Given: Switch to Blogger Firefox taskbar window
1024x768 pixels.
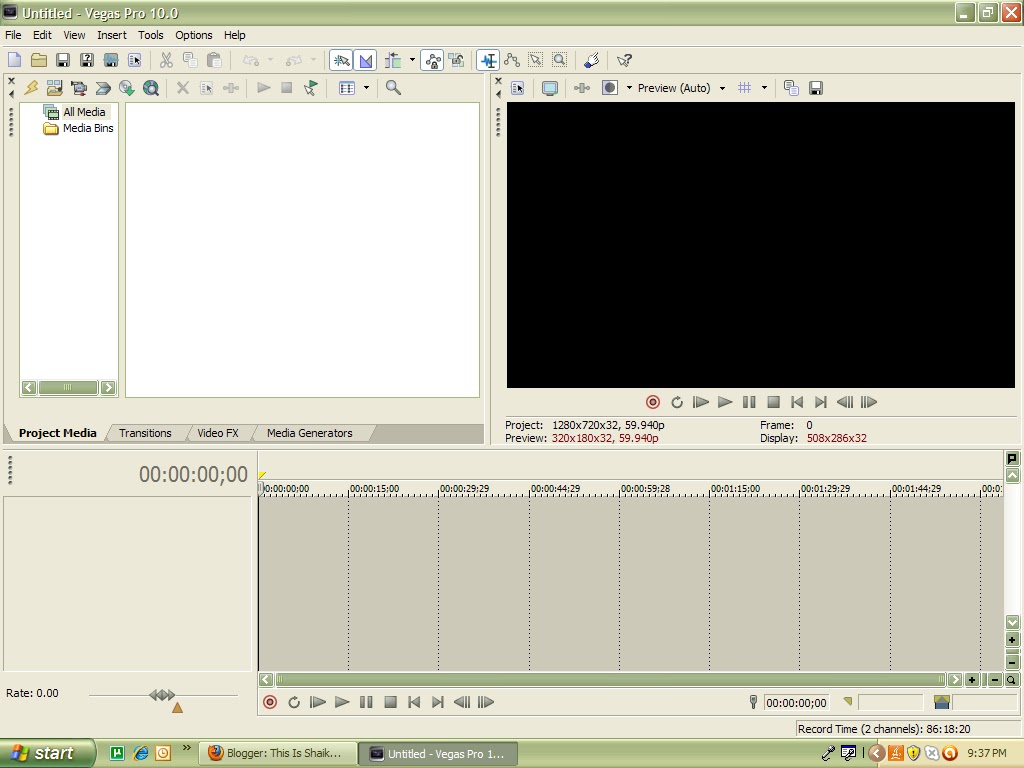Looking at the screenshot, I should pos(278,754).
